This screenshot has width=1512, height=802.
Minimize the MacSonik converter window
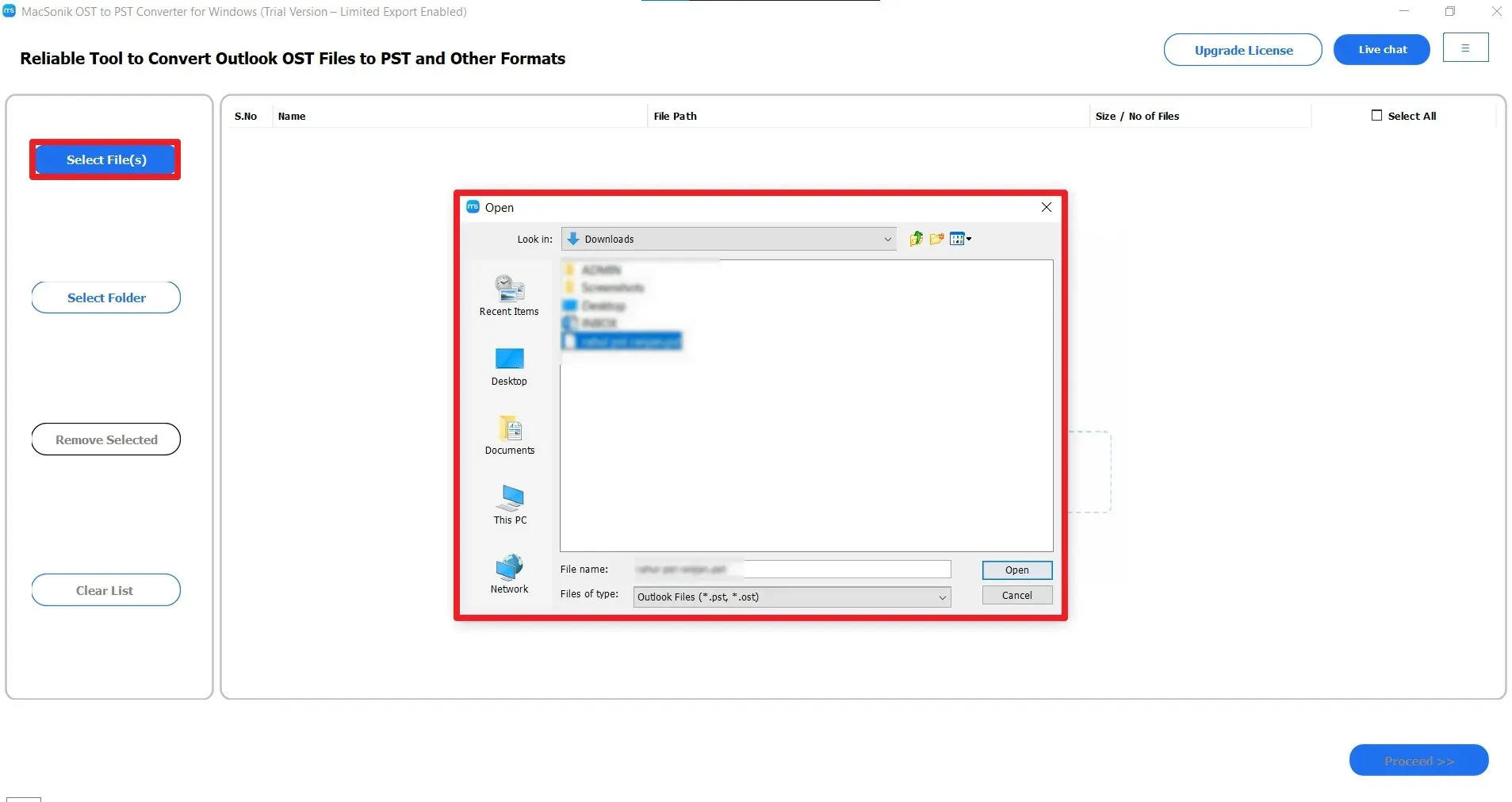pos(1404,11)
